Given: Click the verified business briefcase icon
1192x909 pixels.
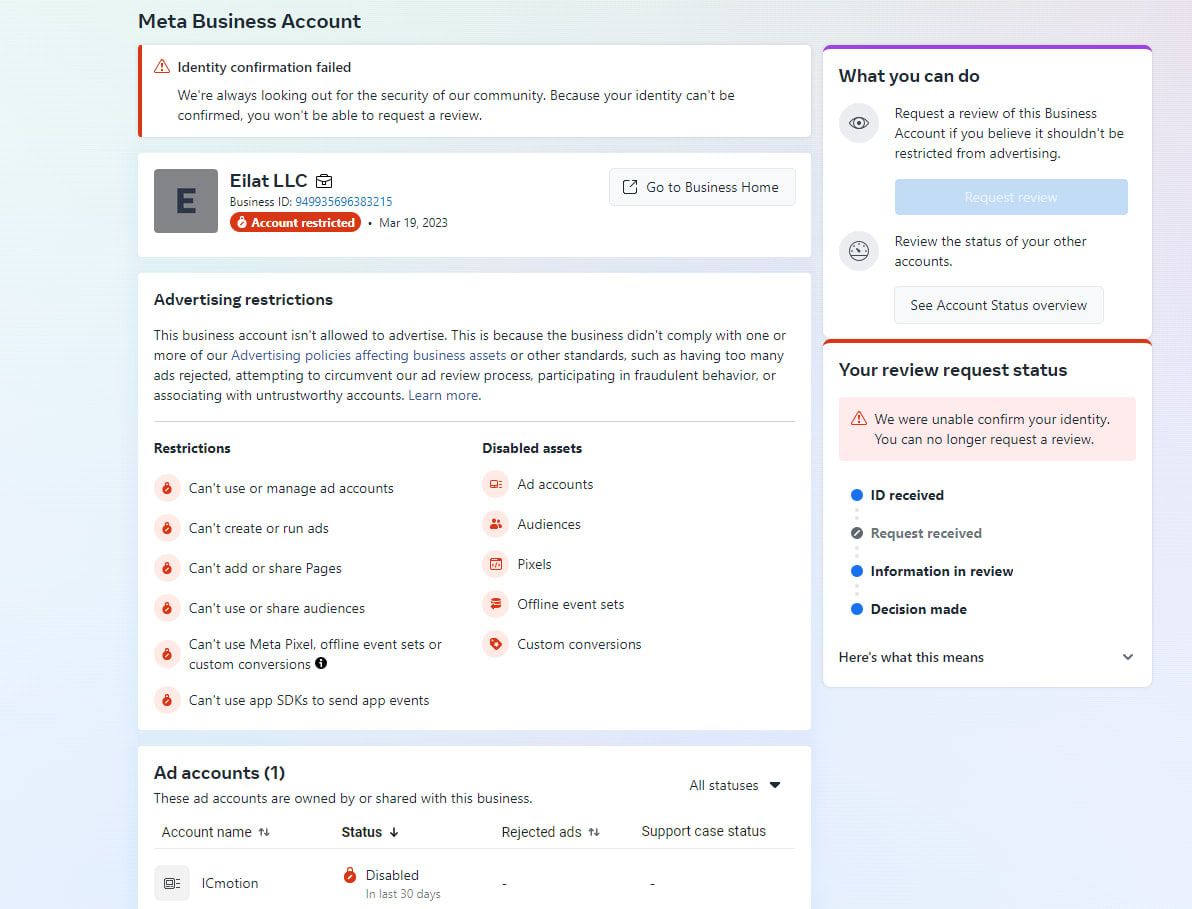Looking at the screenshot, I should [x=324, y=181].
